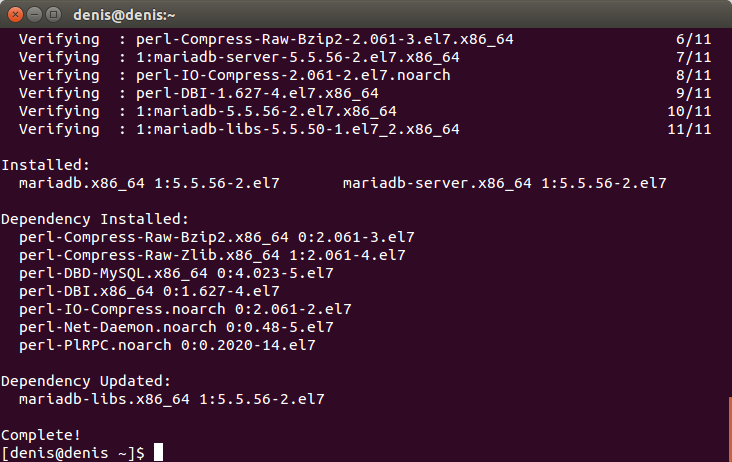Click the mariadb.x86_64 1:5.5.56-2.el7 entry
This screenshot has width=732, height=462.
[x=149, y=183]
